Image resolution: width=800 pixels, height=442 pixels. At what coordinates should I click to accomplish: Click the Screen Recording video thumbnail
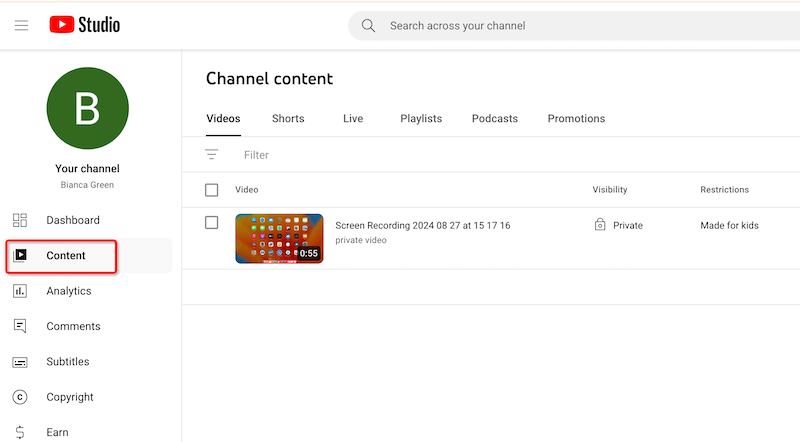click(x=279, y=238)
